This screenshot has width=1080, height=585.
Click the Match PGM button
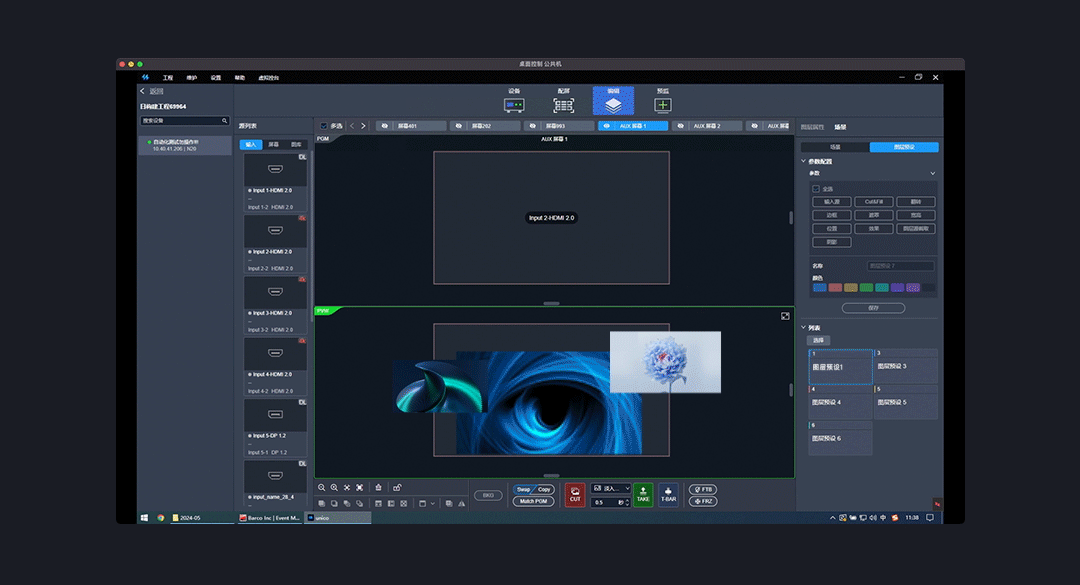point(534,501)
